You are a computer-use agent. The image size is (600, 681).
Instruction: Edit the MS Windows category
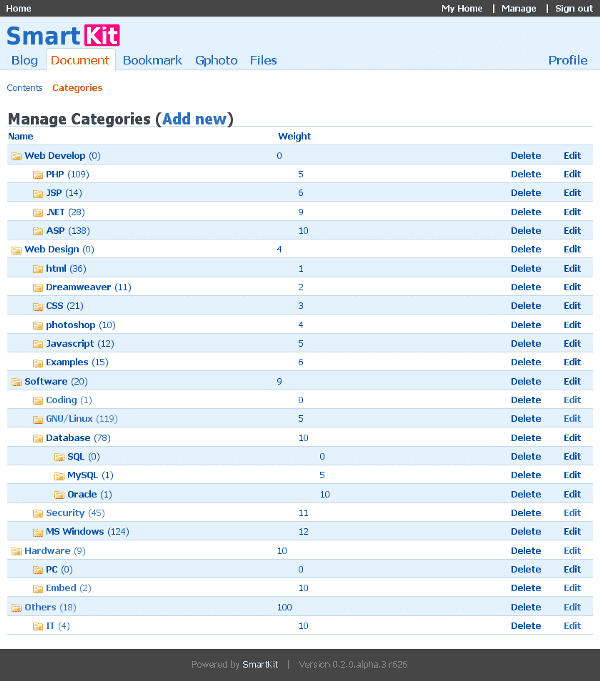(x=572, y=532)
